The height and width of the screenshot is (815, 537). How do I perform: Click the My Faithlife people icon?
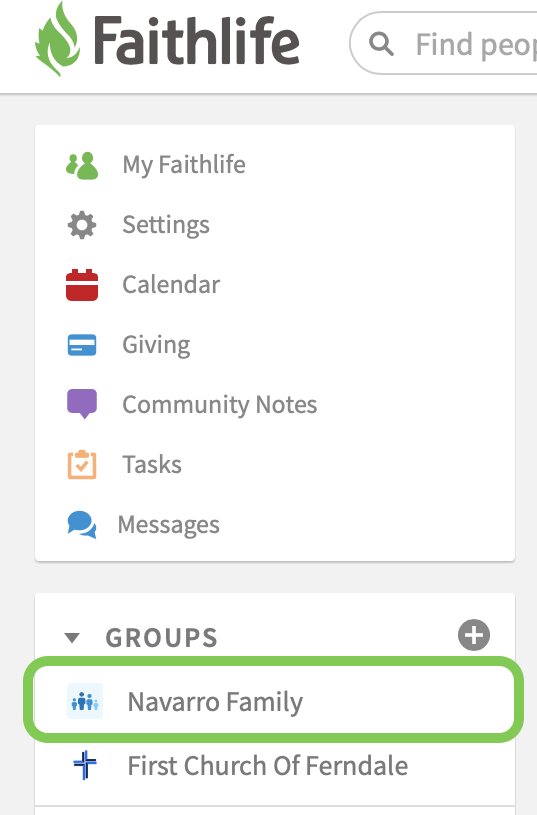(82, 165)
